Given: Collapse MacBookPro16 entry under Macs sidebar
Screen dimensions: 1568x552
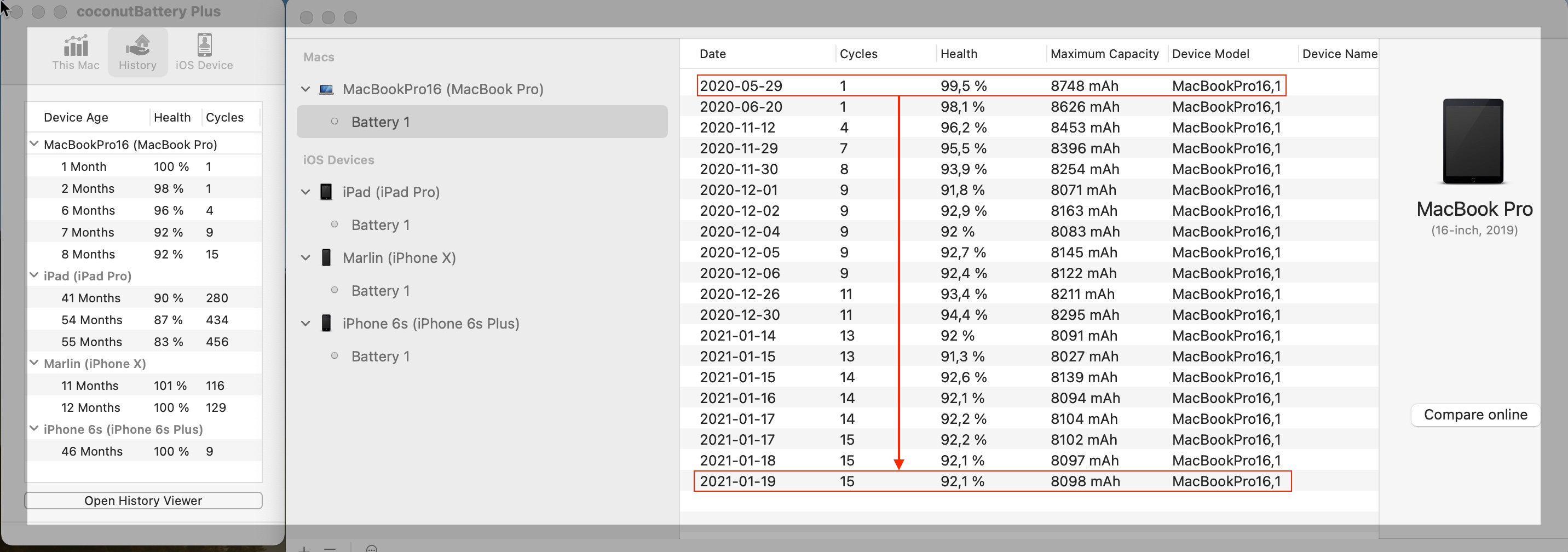Looking at the screenshot, I should (x=305, y=89).
